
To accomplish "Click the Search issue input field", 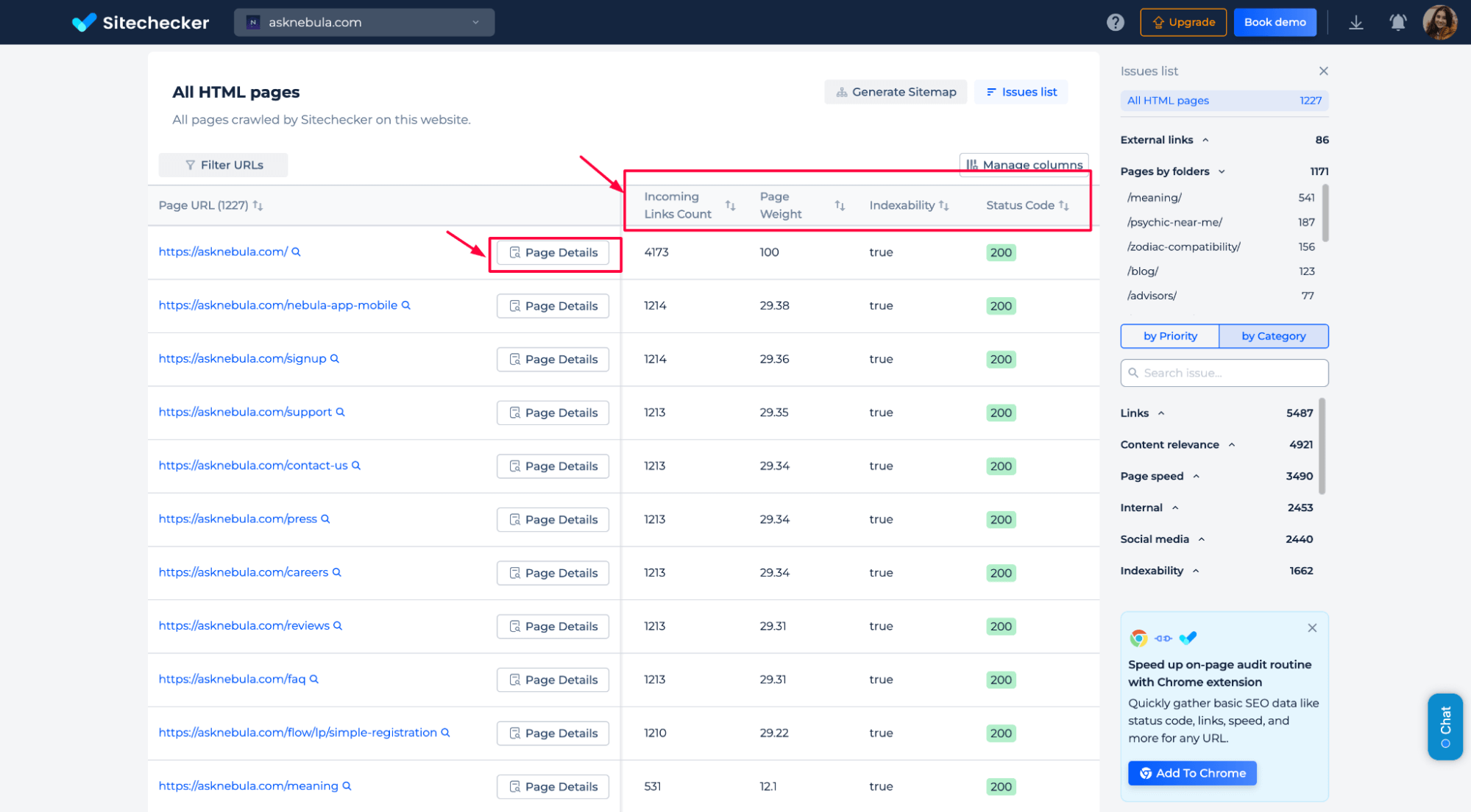I will click(x=1224, y=373).
